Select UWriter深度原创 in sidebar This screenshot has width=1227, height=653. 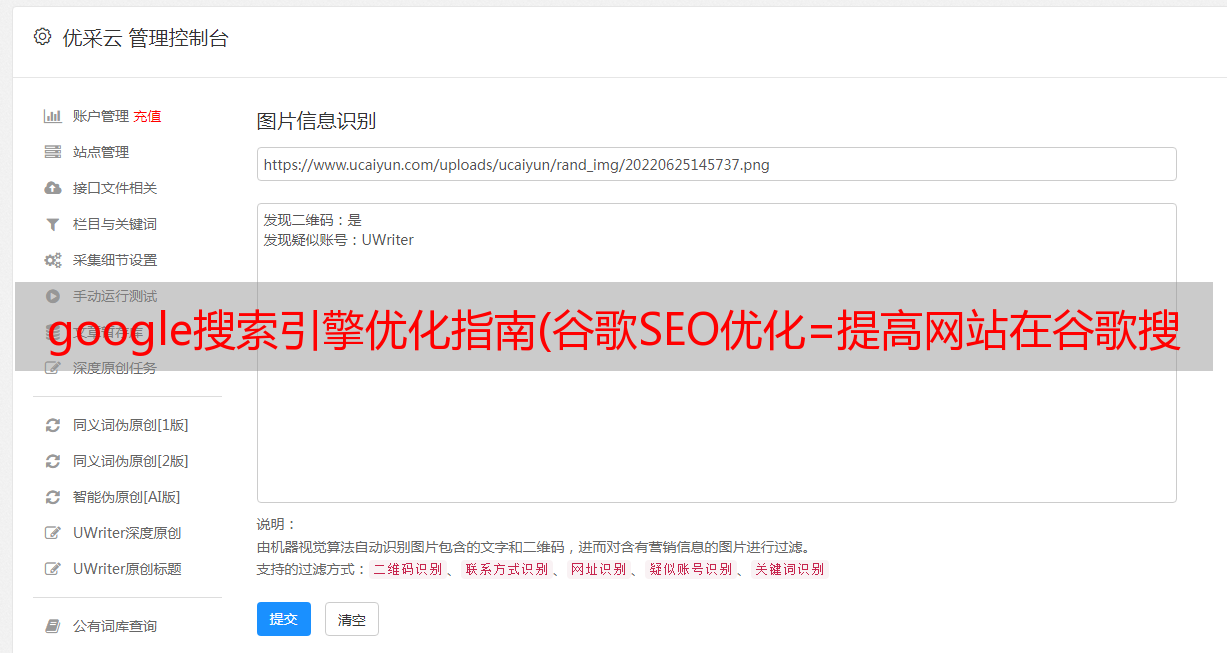pyautogui.click(x=127, y=533)
